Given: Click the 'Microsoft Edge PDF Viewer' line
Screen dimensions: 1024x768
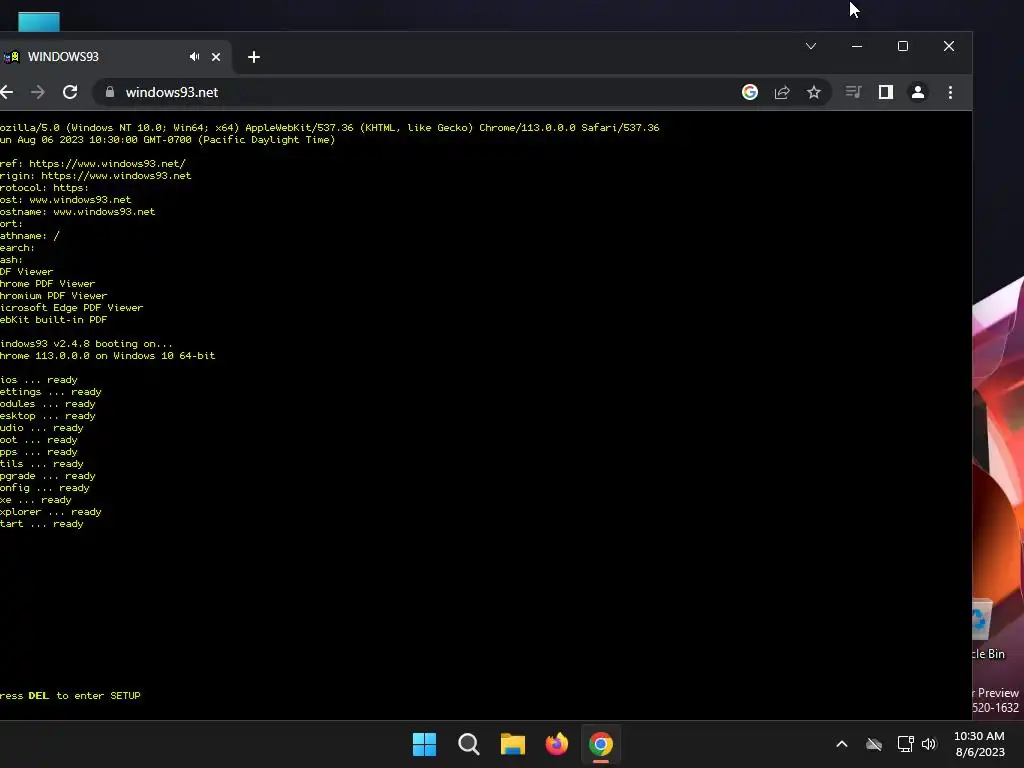Looking at the screenshot, I should tap(71, 308).
